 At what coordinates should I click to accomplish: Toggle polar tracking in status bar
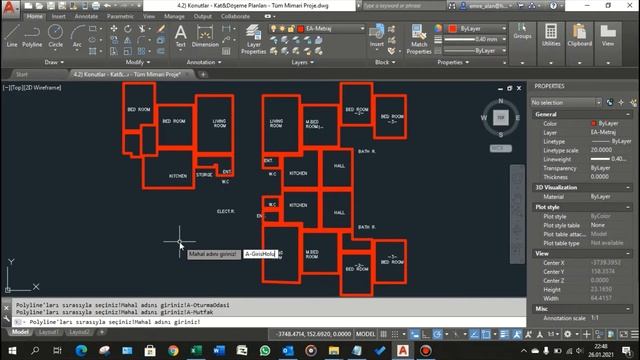pyautogui.click(x=437, y=334)
